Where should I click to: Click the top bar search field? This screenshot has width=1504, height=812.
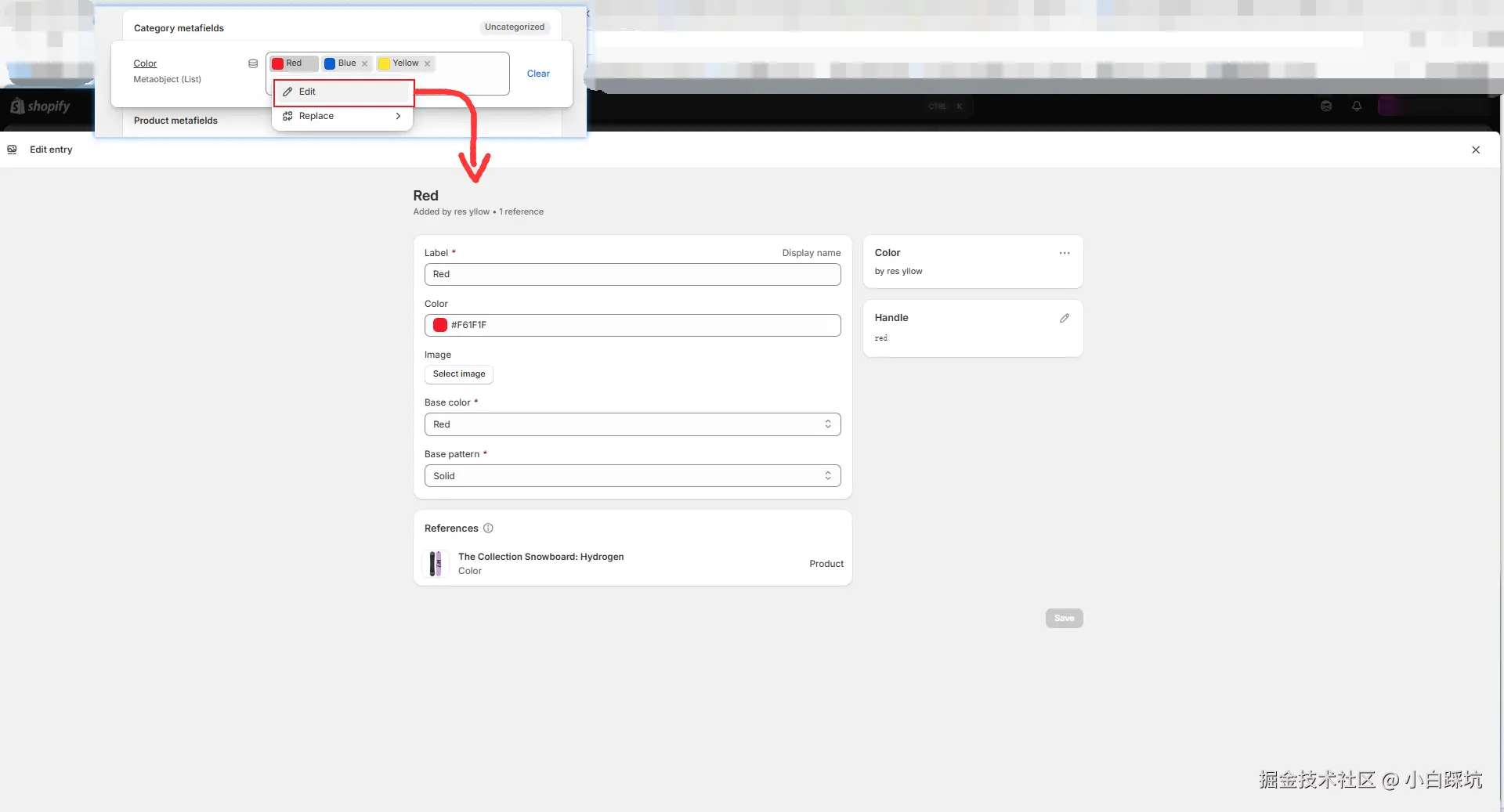752,106
